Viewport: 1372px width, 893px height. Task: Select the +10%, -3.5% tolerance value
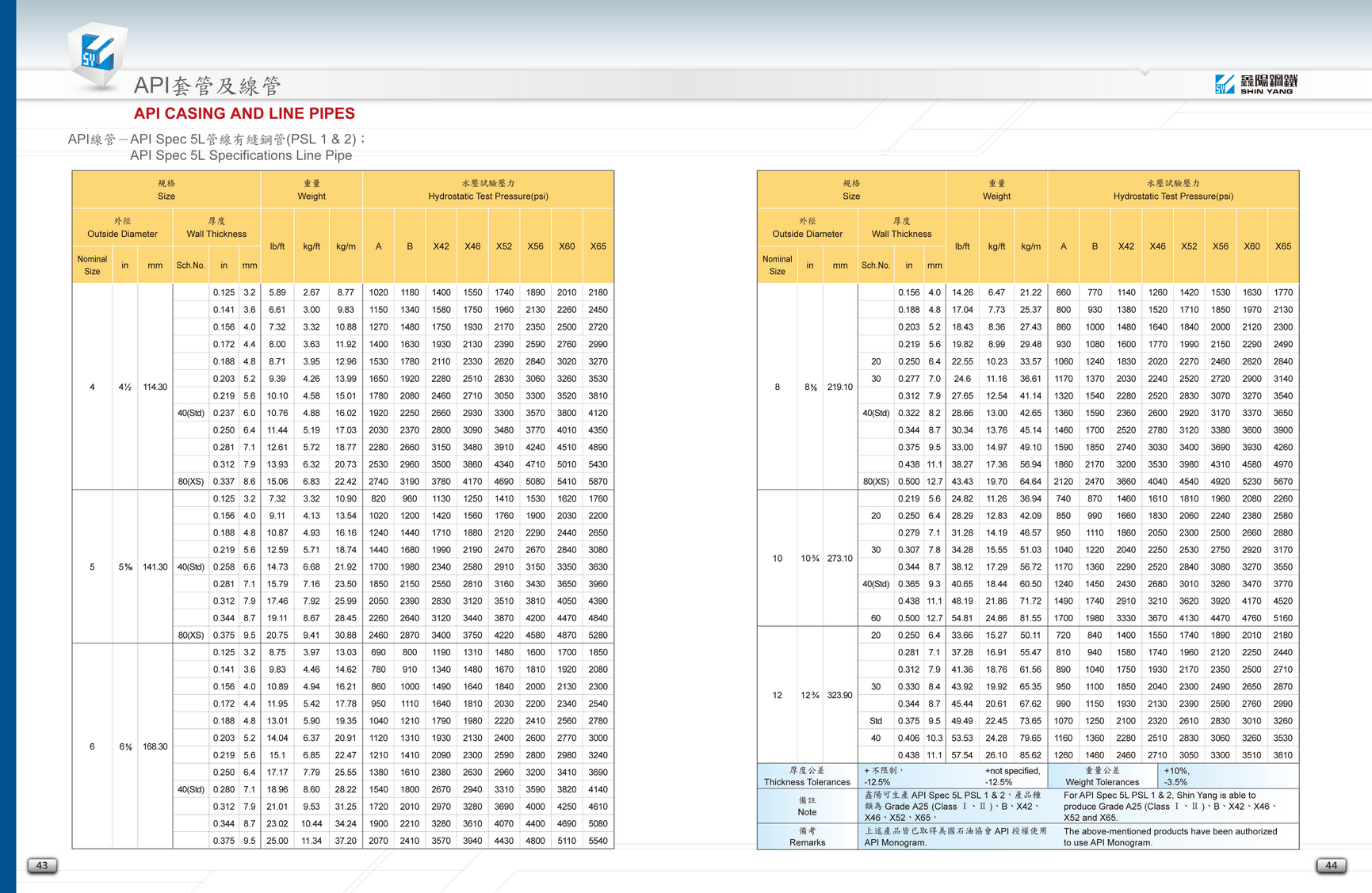point(1177,776)
